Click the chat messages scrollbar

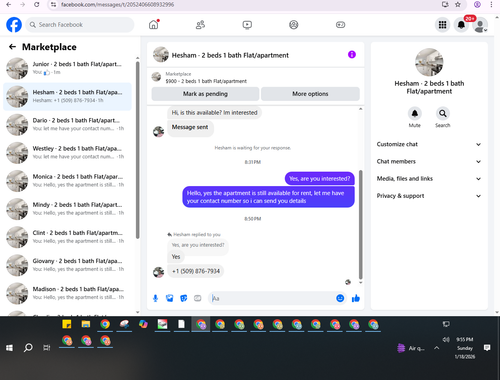pos(360,225)
